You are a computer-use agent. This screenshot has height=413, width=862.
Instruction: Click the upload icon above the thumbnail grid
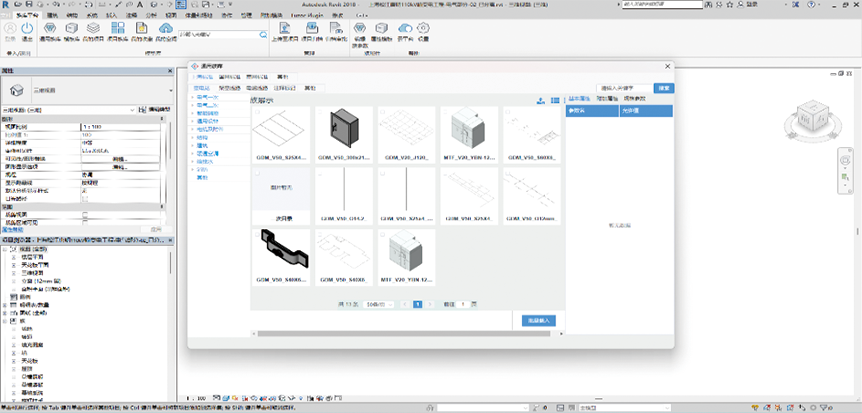point(541,100)
